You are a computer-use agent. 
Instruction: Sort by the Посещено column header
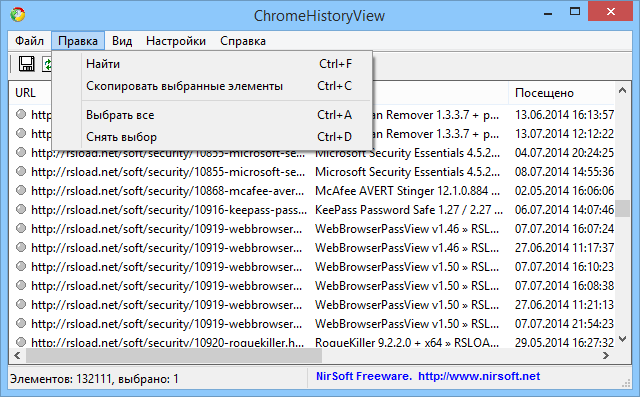(561, 93)
